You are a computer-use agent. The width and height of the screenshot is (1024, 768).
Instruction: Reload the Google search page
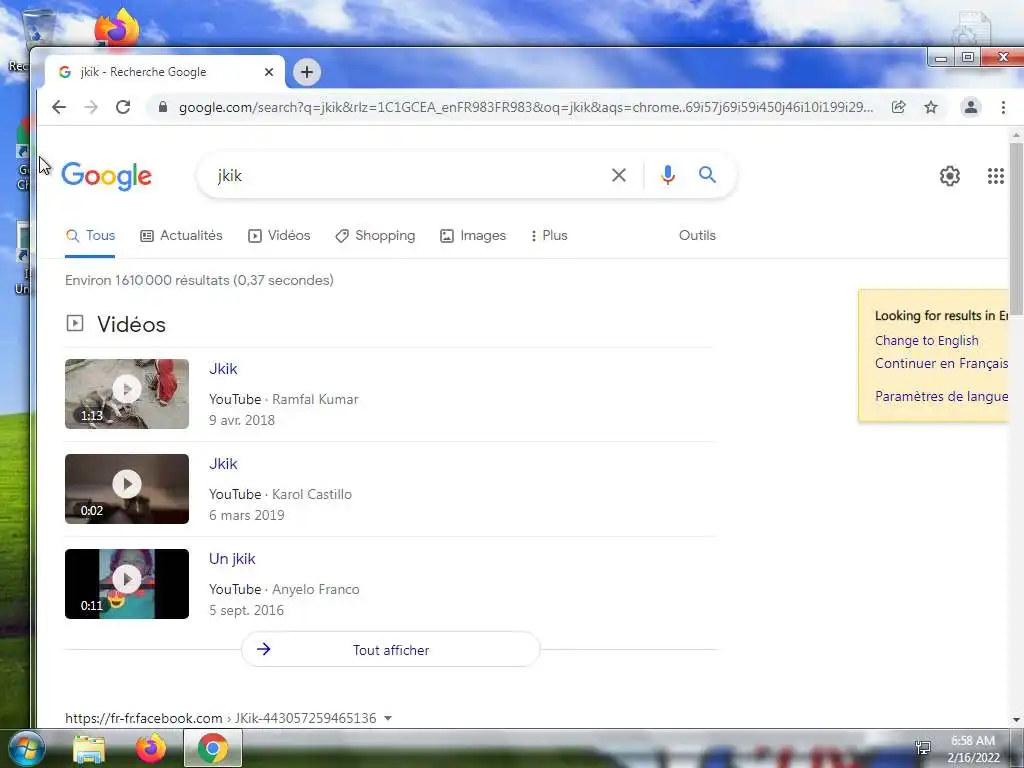pos(123,107)
